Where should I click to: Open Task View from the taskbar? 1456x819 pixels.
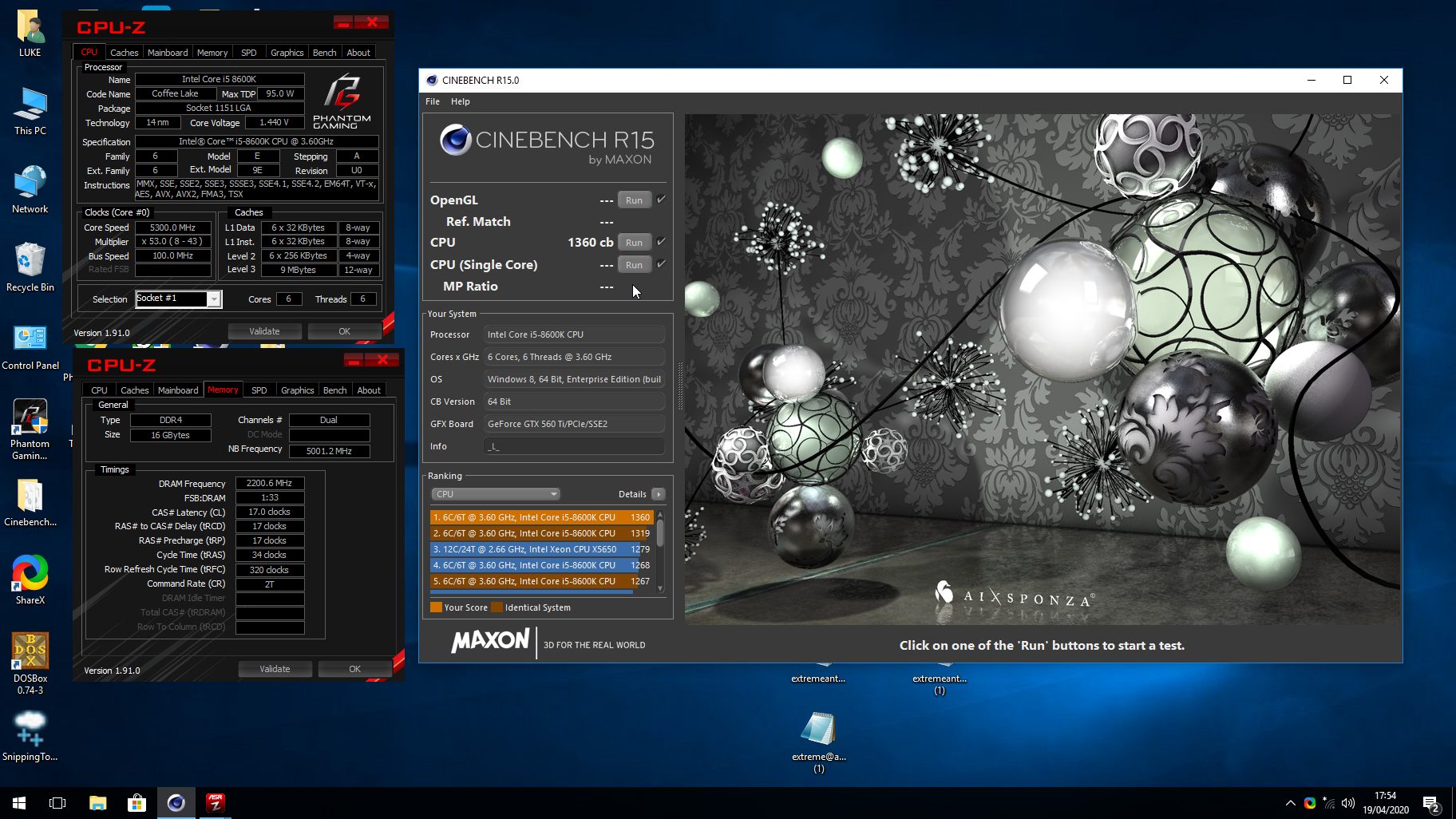57,803
